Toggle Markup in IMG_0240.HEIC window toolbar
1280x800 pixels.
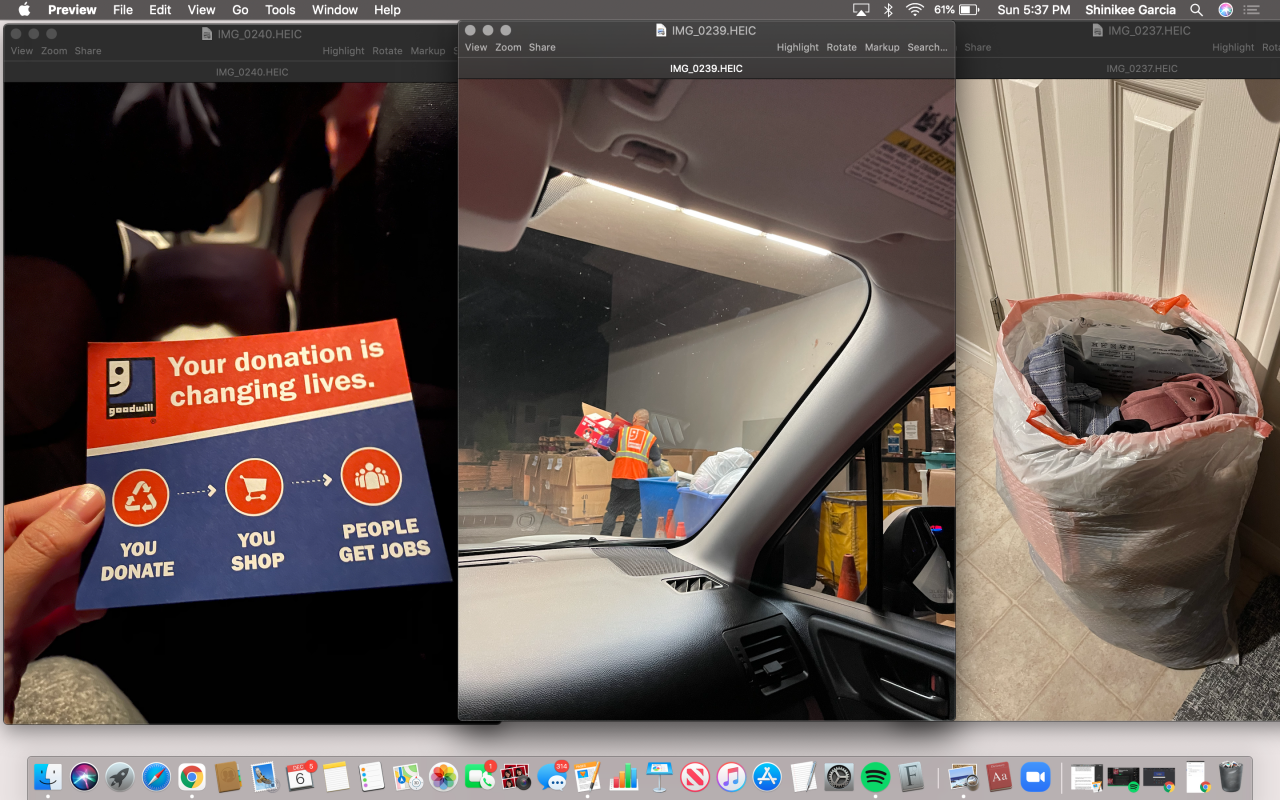(x=428, y=51)
